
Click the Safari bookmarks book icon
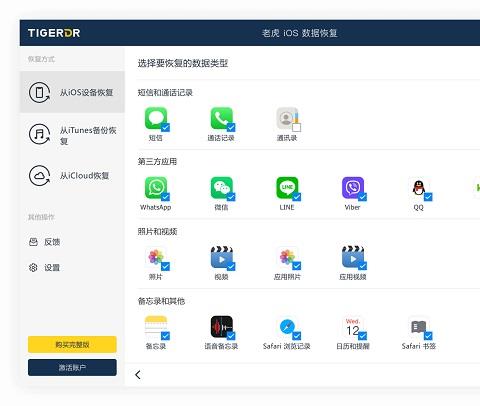click(x=418, y=327)
